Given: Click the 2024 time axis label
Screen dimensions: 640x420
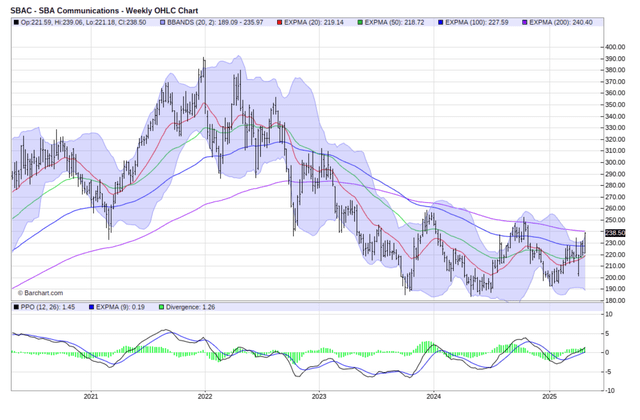Looking at the screenshot, I should (x=433, y=396).
